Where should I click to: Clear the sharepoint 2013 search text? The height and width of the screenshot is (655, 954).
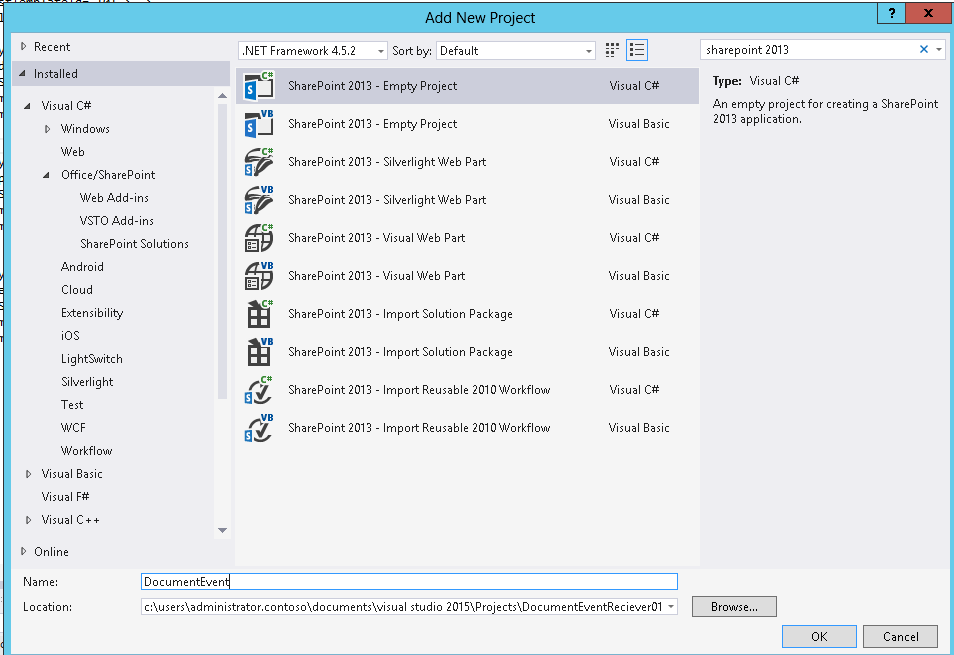(x=924, y=49)
